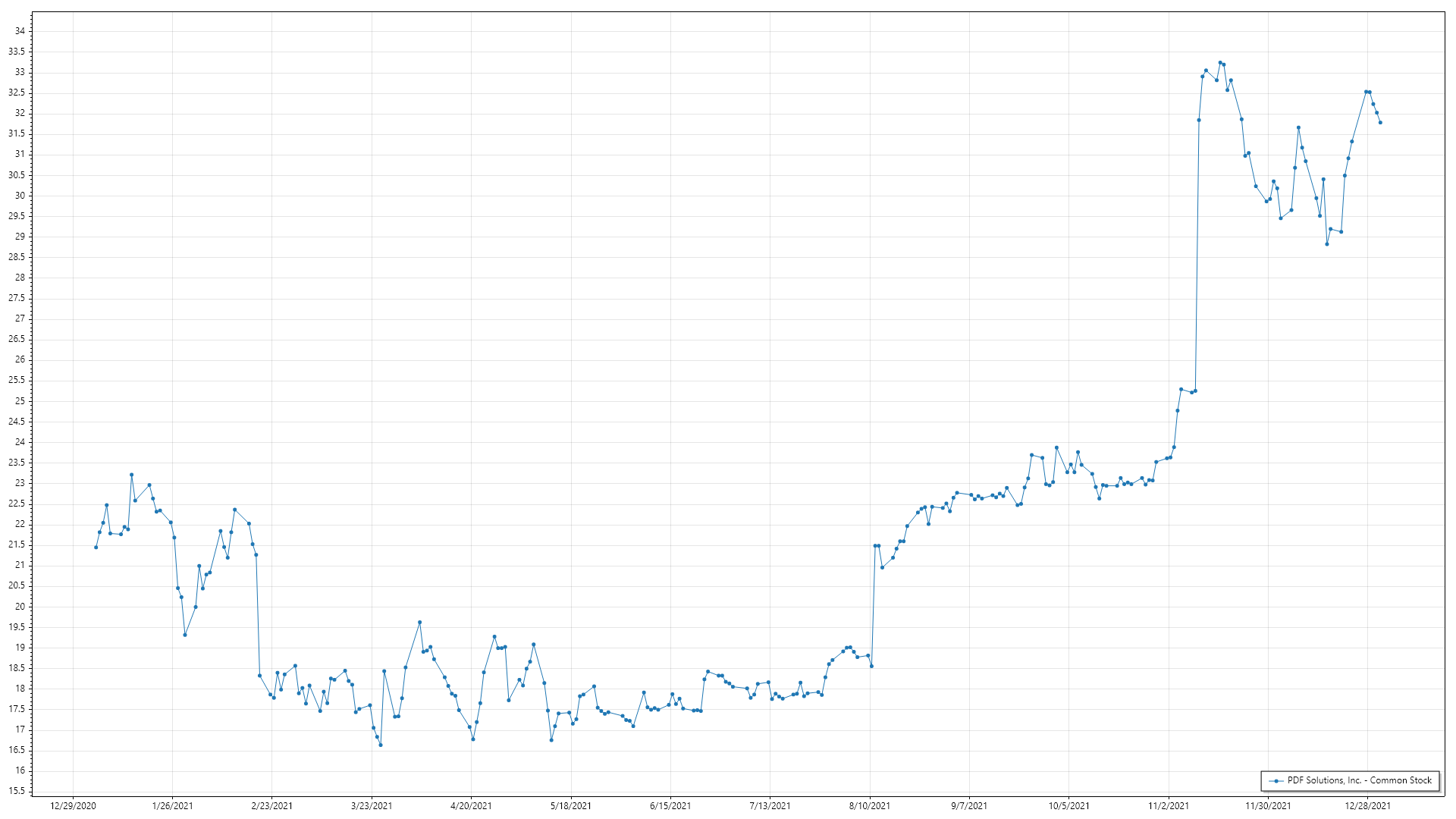Click the 4/20/2021 x-axis date label
The image size is (1456, 819).
pos(471,805)
